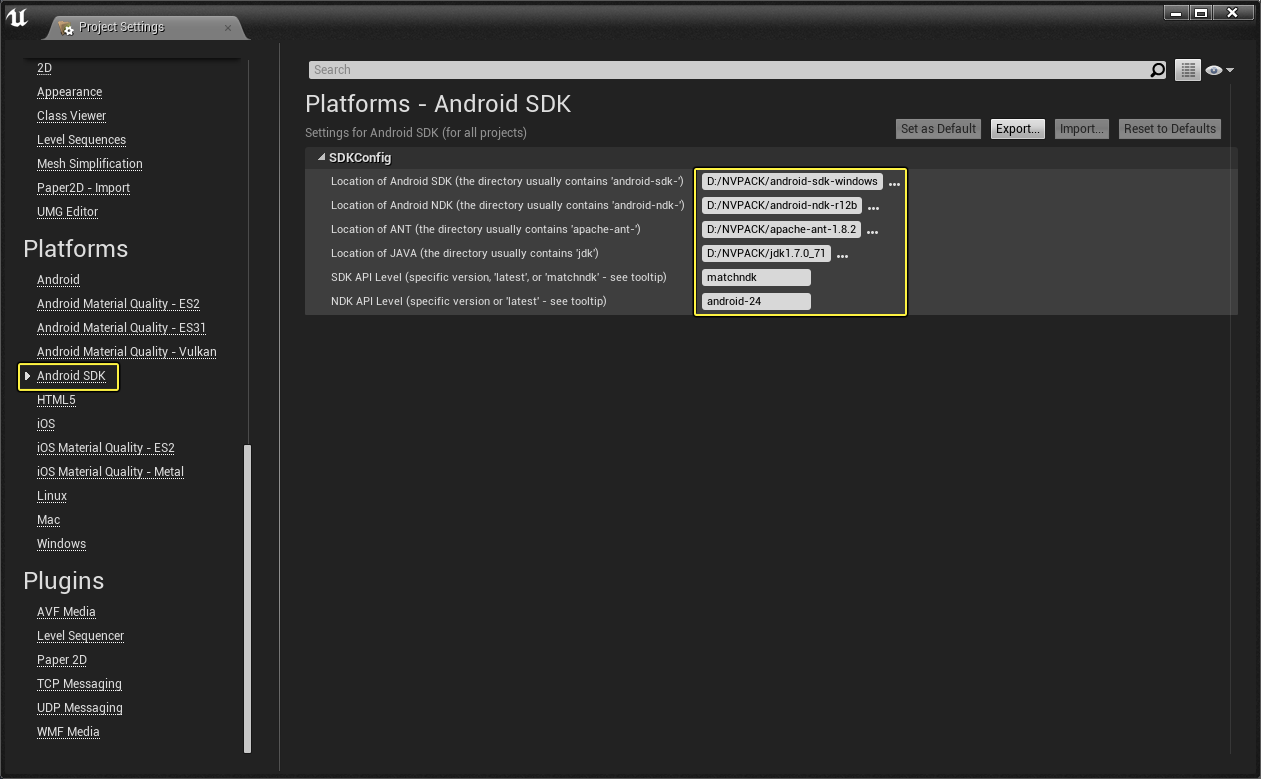Viewport: 1261px width, 779px height.
Task: Click the Unreal Engine logo icon
Action: [17, 18]
